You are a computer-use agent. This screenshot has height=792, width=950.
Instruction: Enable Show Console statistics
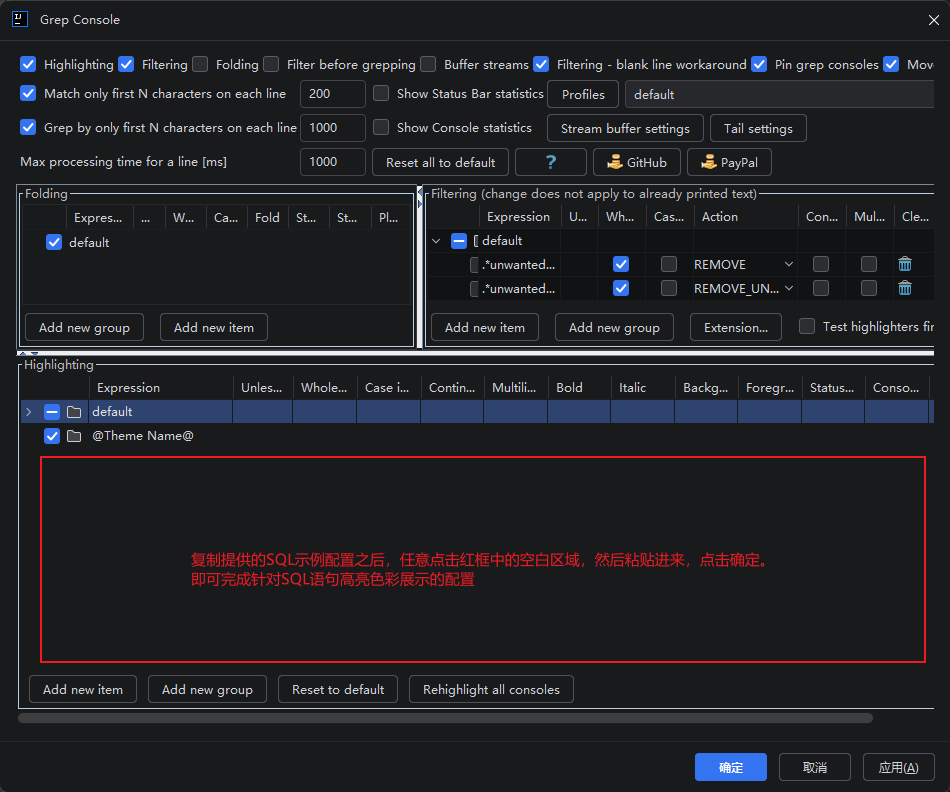381,127
